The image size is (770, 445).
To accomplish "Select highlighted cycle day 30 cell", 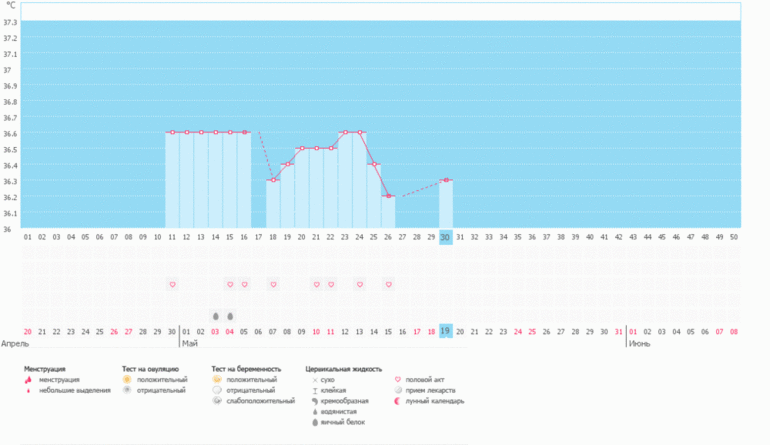I will [x=446, y=237].
